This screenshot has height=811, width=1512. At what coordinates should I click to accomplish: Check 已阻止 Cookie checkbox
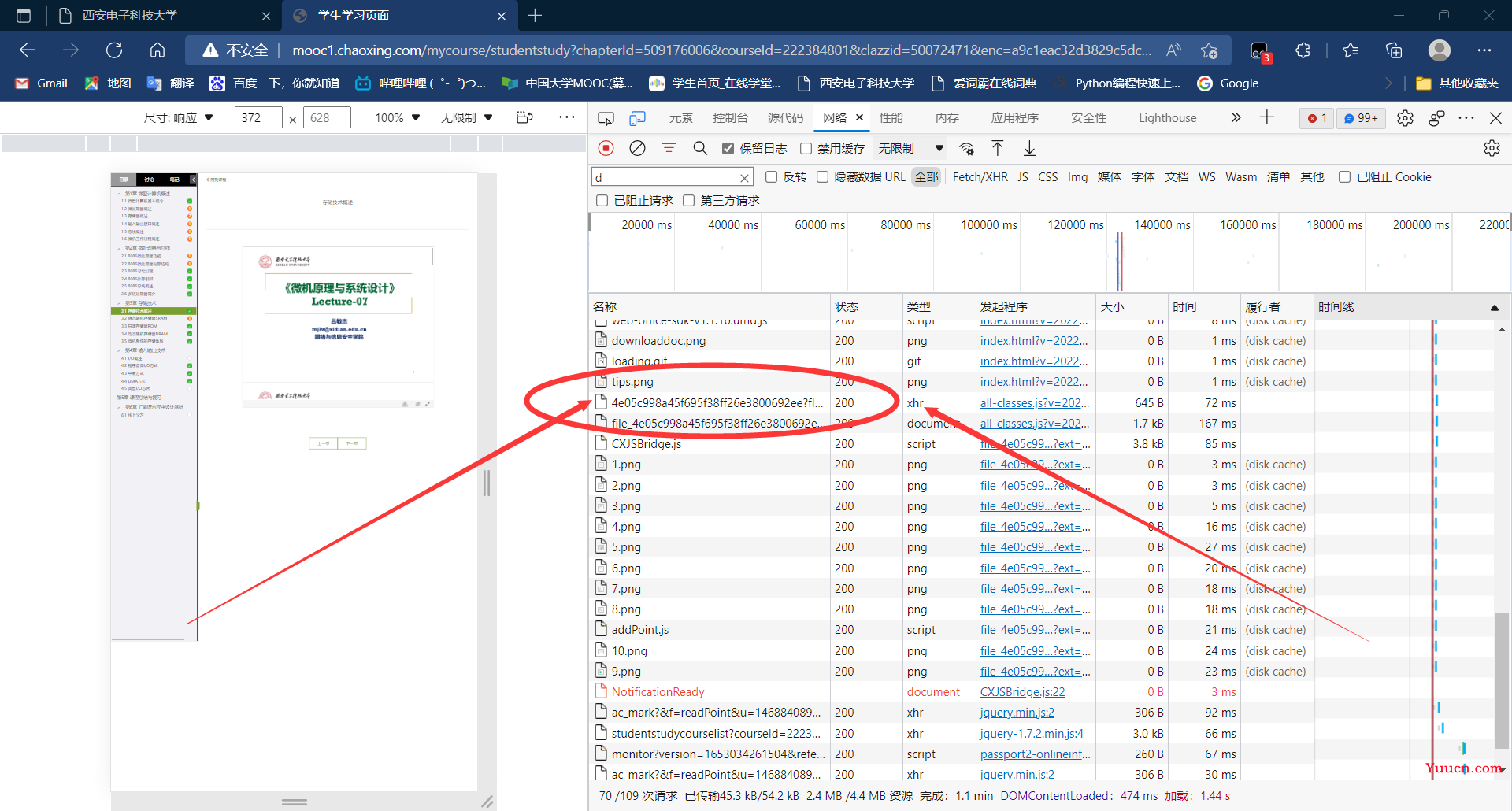coord(1345,177)
